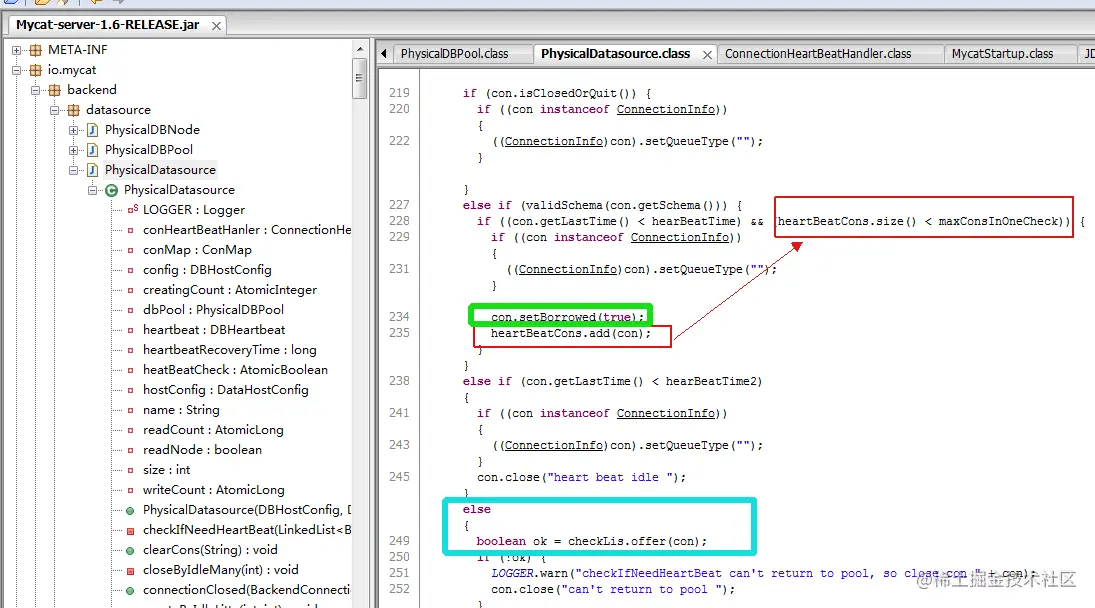
Task: Click the config field icon
Action: tap(131, 270)
